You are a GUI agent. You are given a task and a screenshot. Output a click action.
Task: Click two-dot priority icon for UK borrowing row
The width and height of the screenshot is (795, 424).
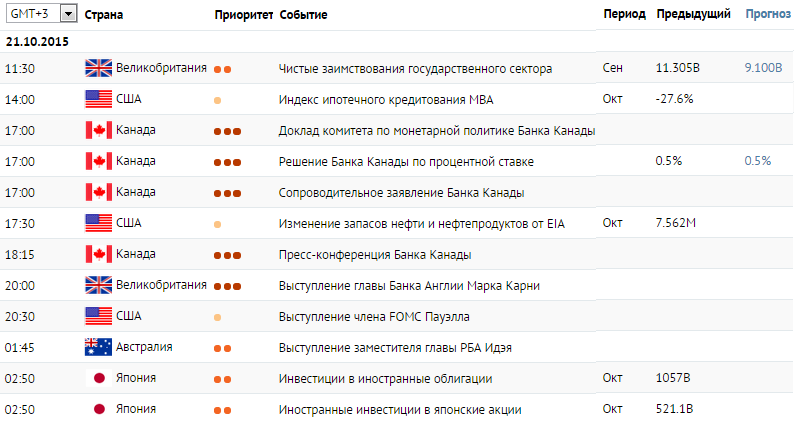[x=223, y=69]
